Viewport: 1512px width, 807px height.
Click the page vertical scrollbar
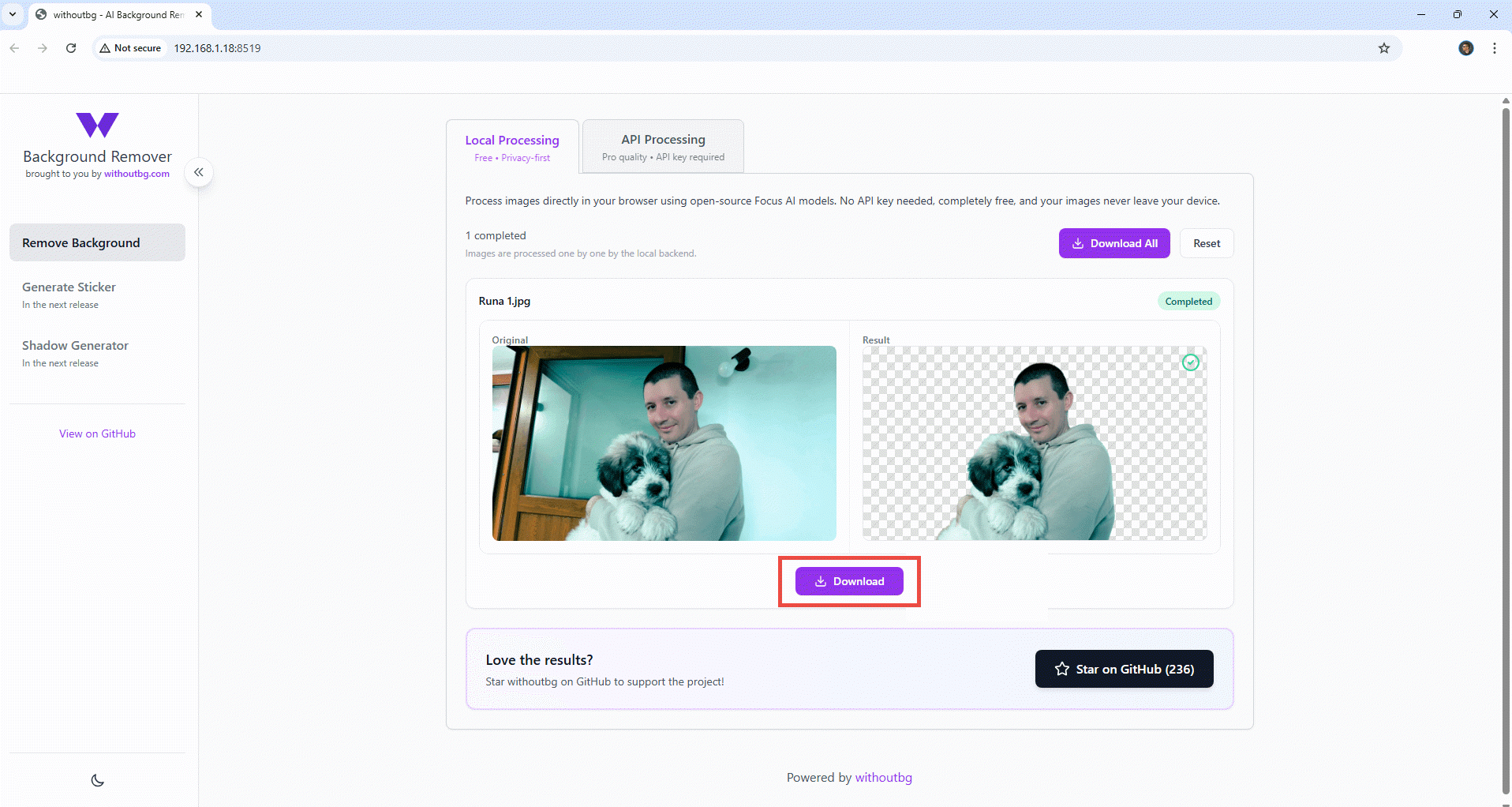tap(1506, 450)
